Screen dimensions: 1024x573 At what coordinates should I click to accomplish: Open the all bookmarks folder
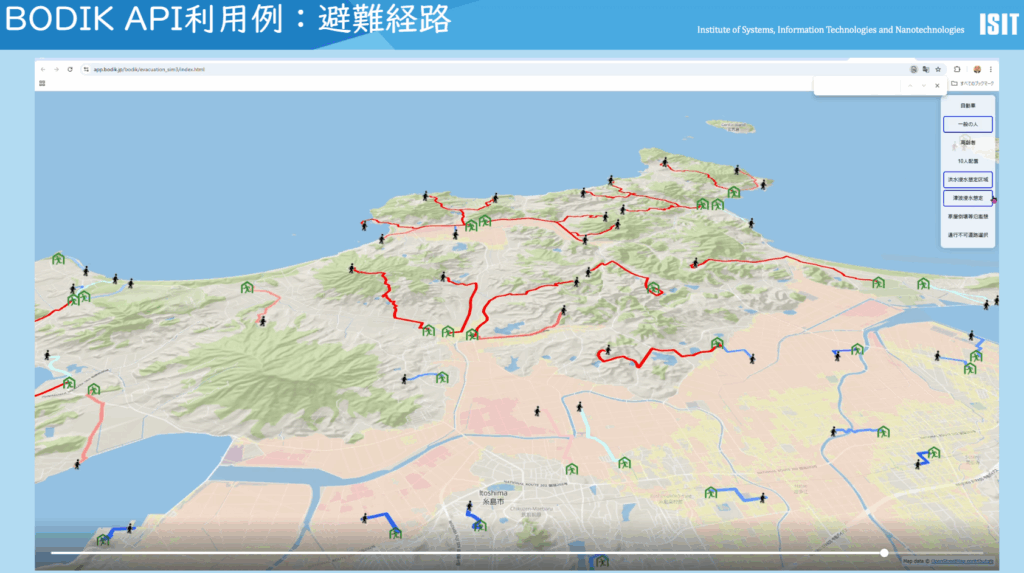972,84
